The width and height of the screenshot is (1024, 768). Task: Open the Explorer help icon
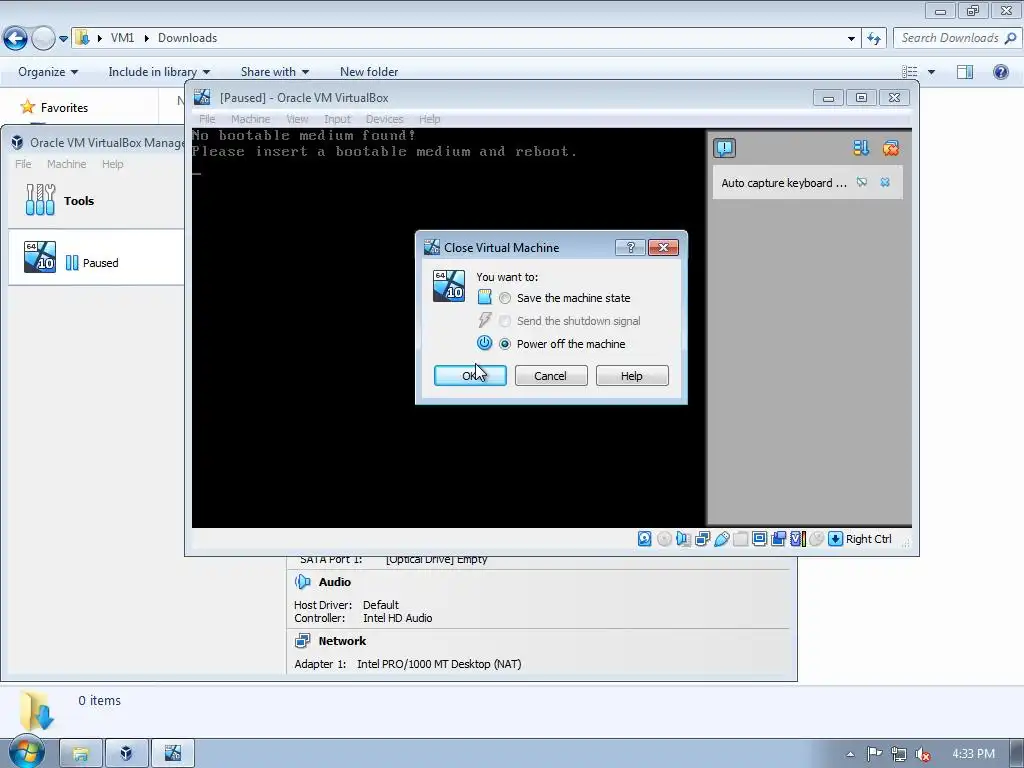(1000, 72)
